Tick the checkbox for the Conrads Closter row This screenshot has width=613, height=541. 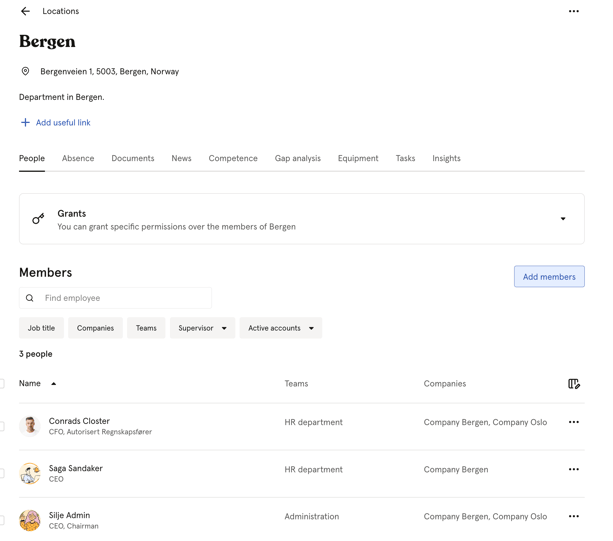point(2,426)
